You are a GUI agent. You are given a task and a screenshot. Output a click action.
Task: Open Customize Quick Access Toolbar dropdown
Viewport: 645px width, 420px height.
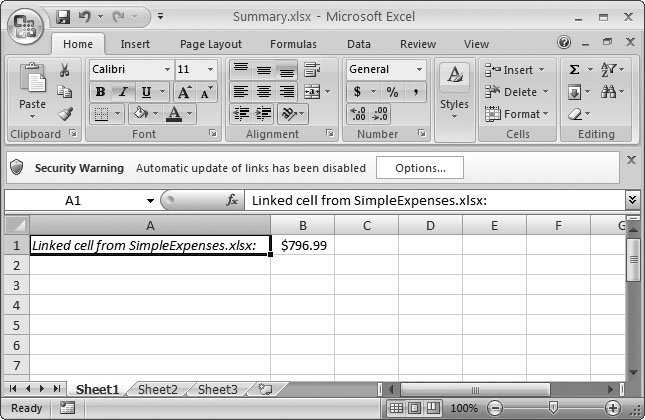[160, 17]
